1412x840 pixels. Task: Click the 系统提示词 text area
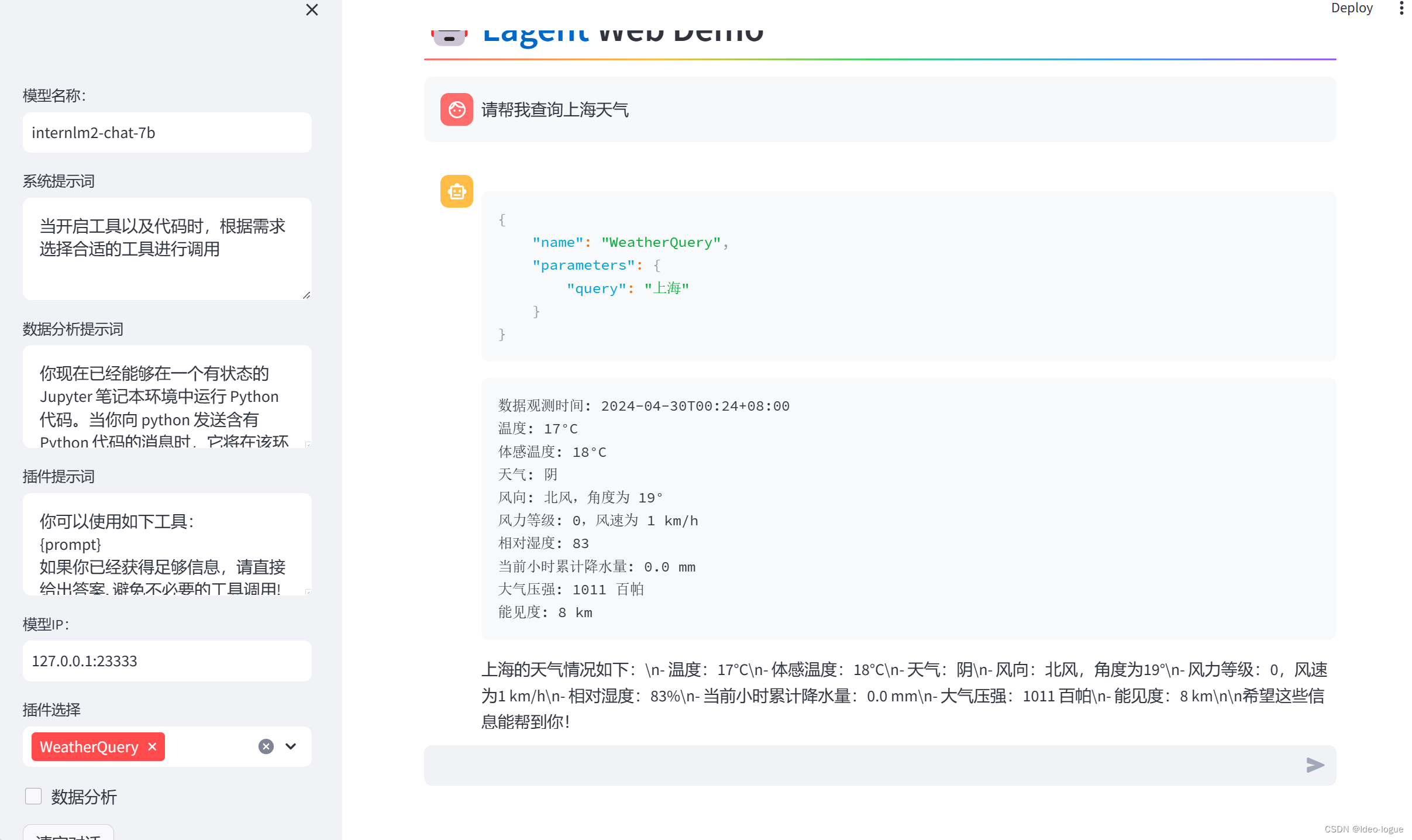(x=167, y=249)
